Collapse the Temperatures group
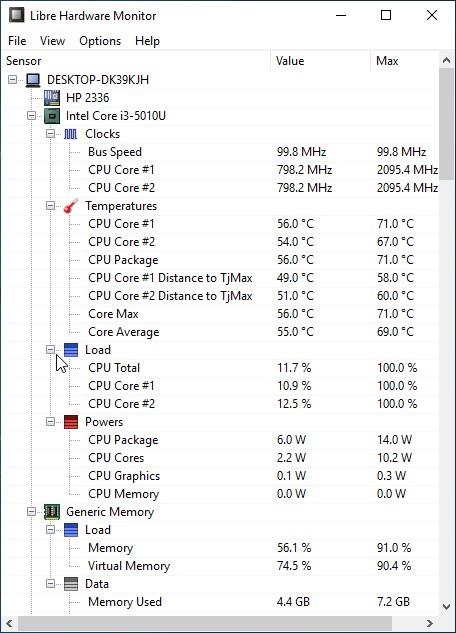Screen dimensions: 456x633 50,206
